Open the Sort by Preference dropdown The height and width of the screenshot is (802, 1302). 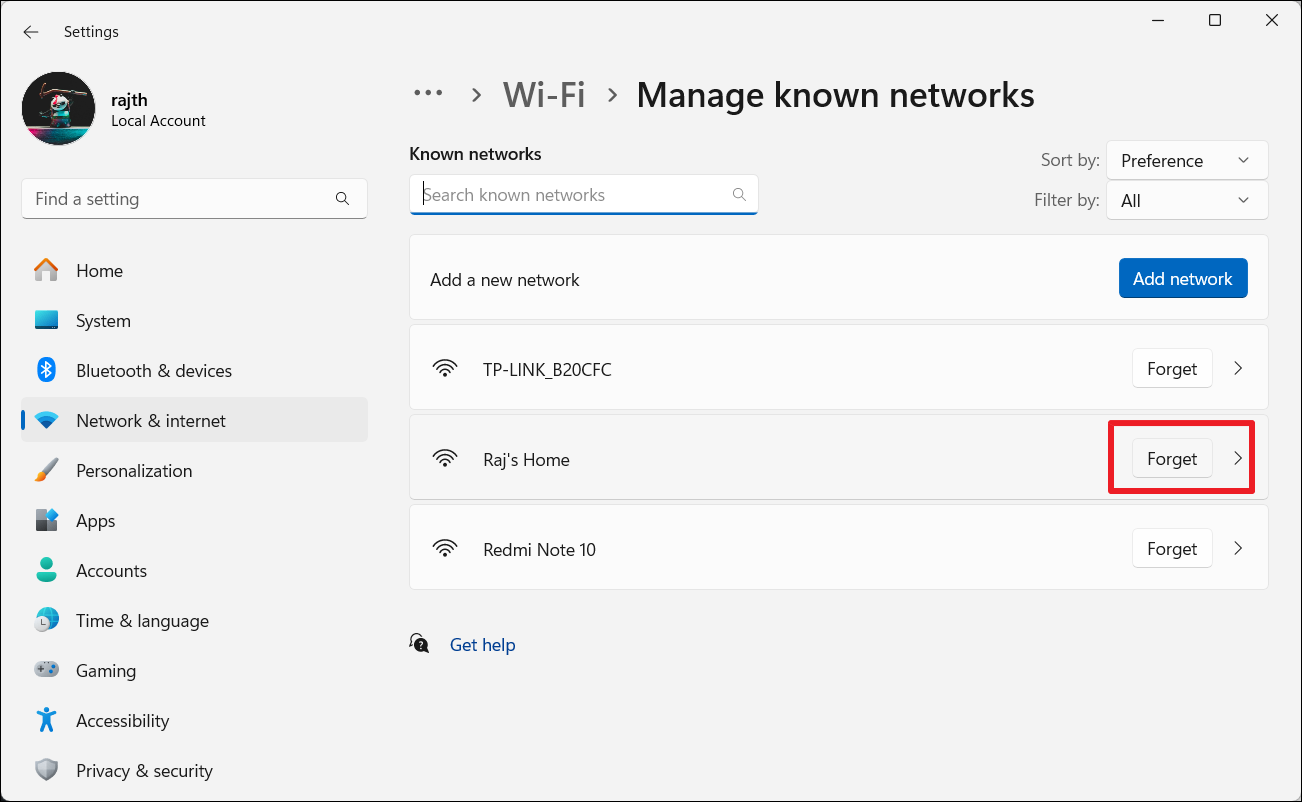pyautogui.click(x=1186, y=161)
